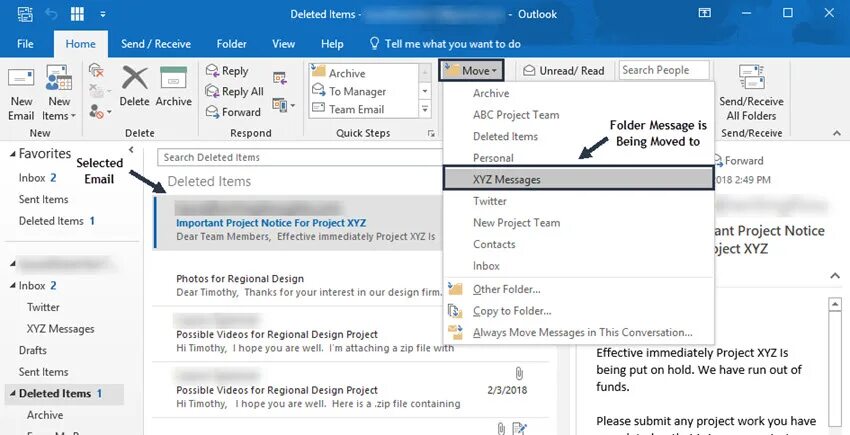Select the Archive quick step
The width and height of the screenshot is (850, 435).
[364, 73]
